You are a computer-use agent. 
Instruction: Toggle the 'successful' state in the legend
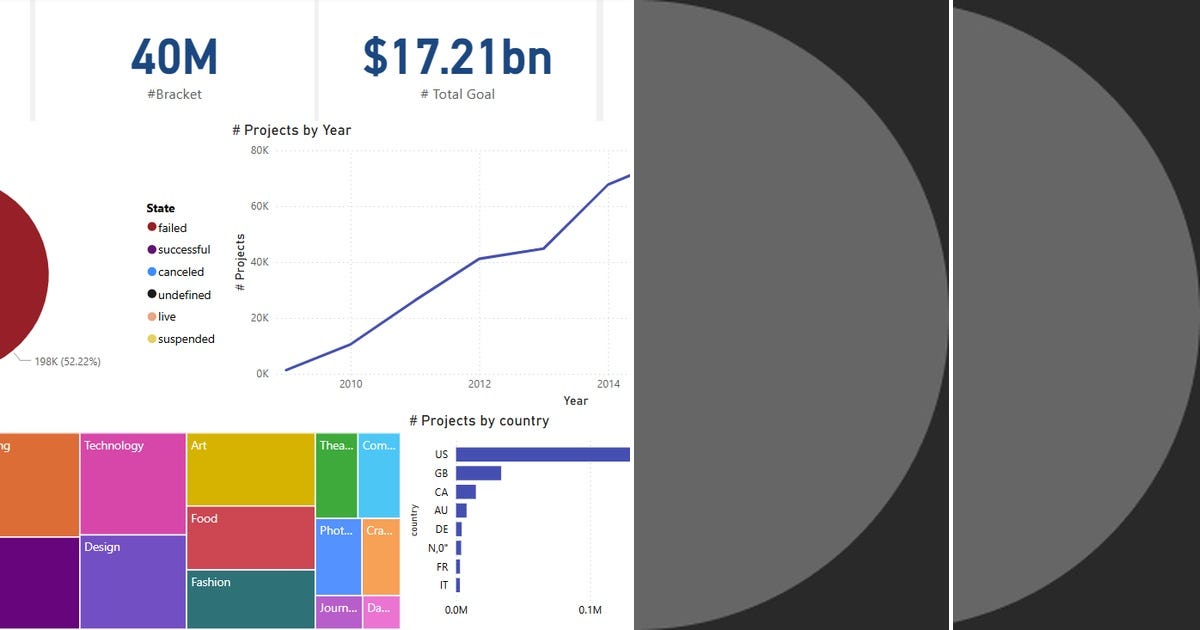point(184,249)
